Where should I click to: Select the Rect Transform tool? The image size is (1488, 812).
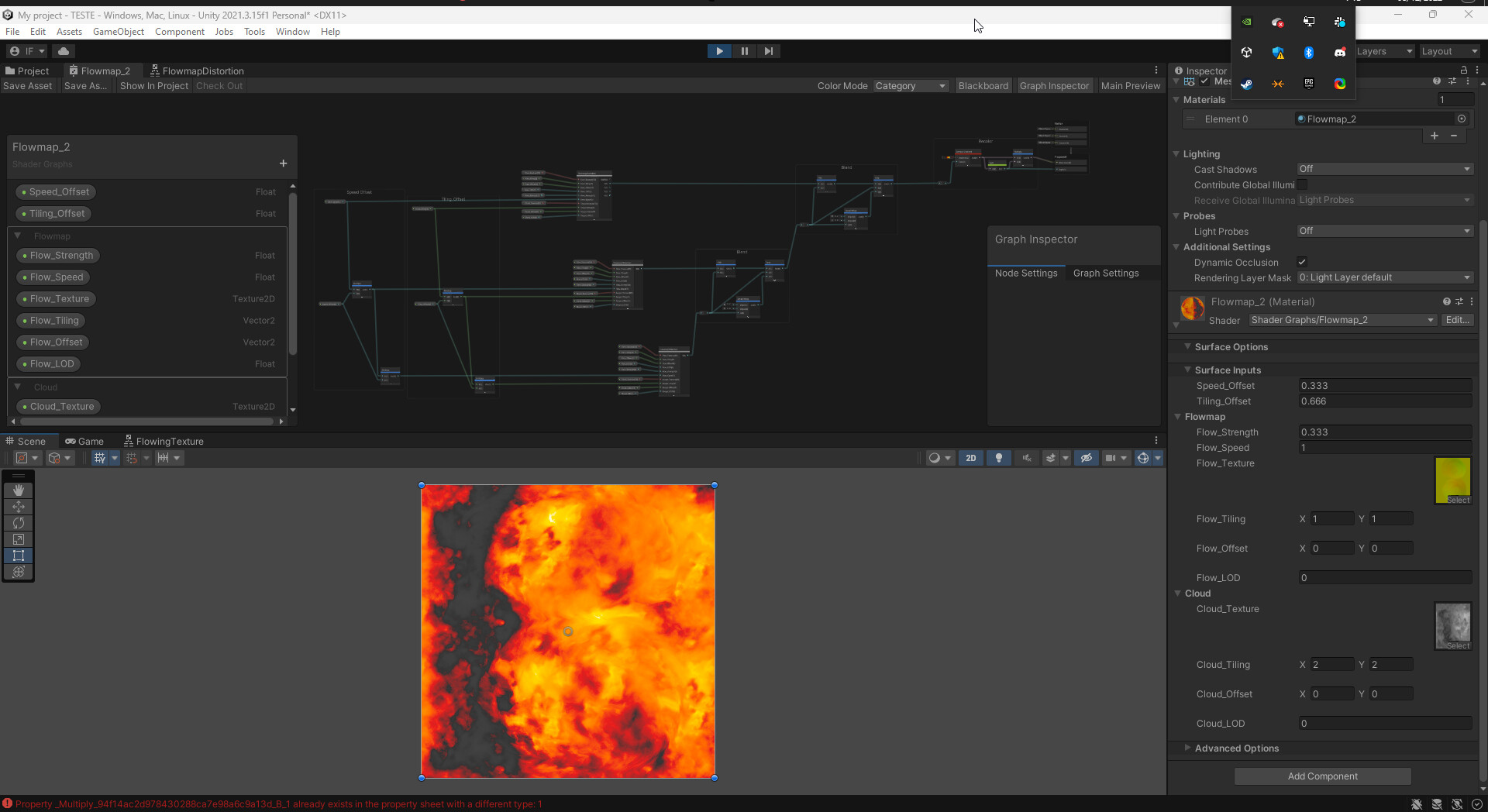tap(18, 556)
